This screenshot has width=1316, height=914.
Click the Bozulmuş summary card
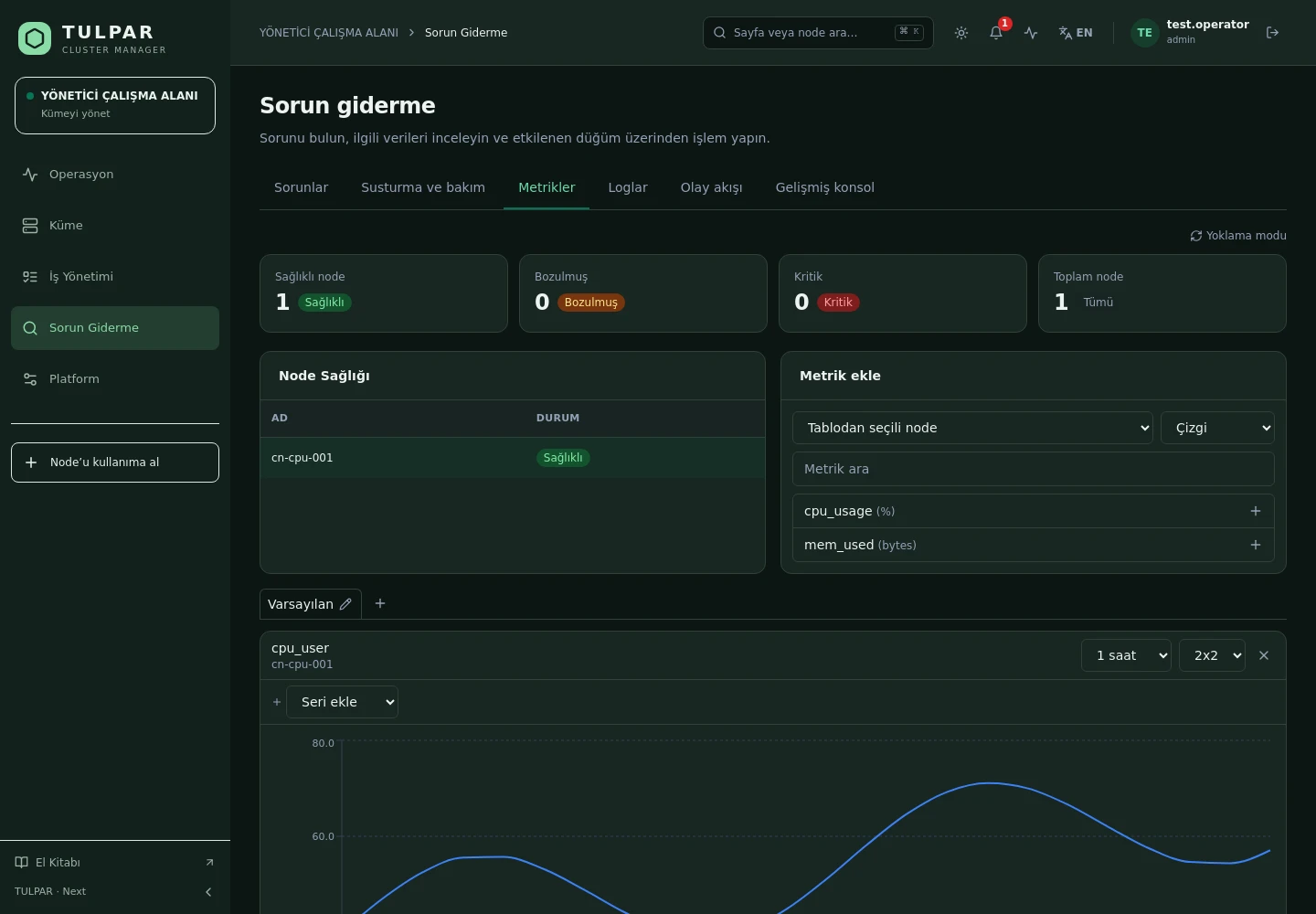point(643,293)
